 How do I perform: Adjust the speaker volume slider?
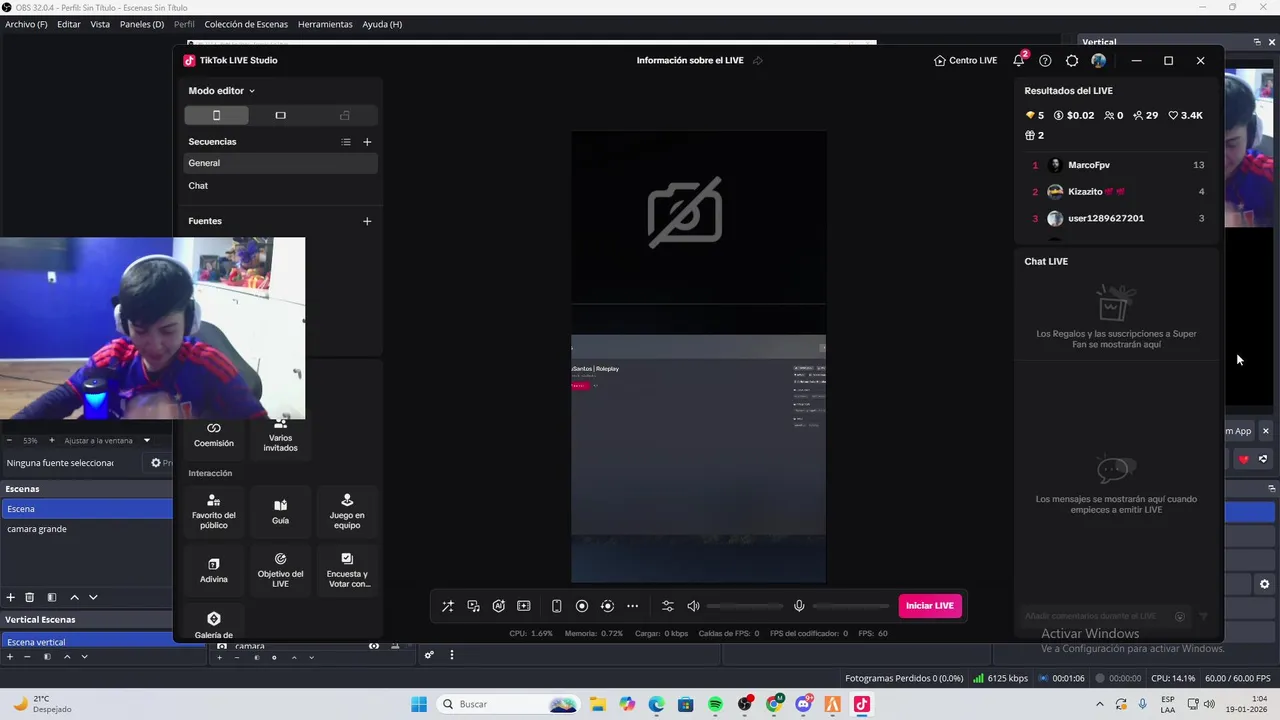point(745,606)
